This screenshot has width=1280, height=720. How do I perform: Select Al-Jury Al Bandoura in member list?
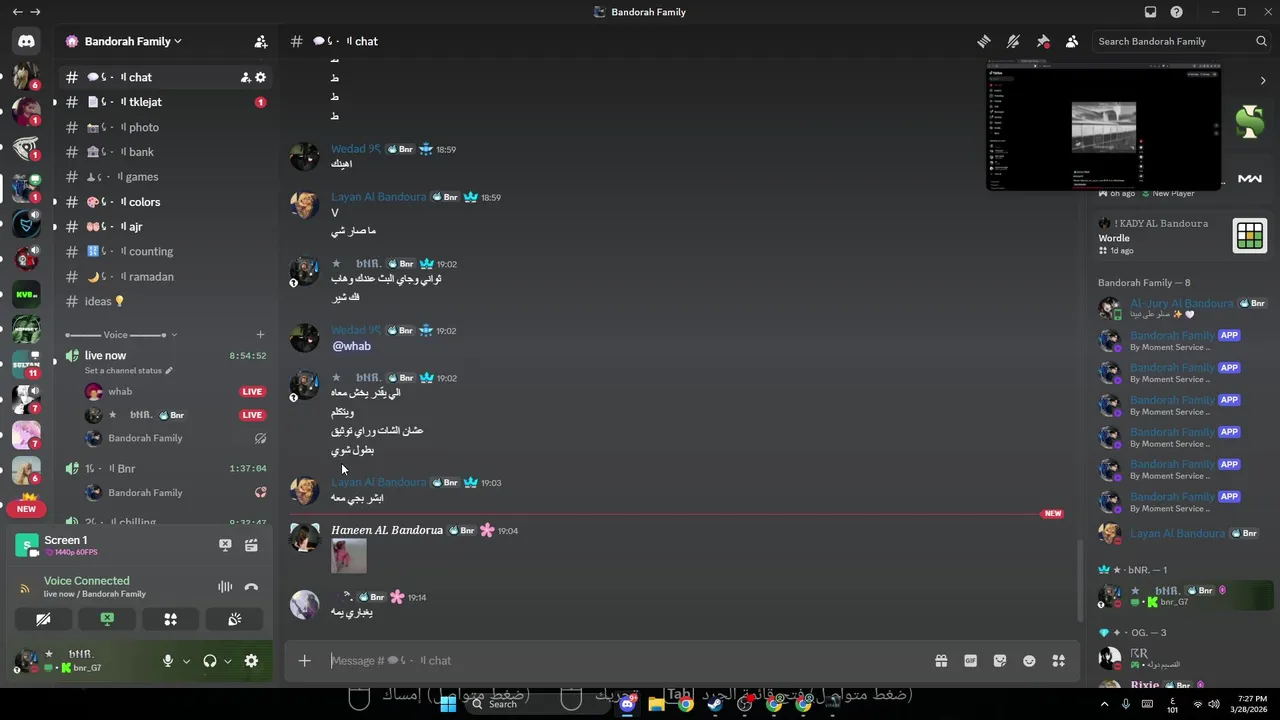(x=1183, y=308)
